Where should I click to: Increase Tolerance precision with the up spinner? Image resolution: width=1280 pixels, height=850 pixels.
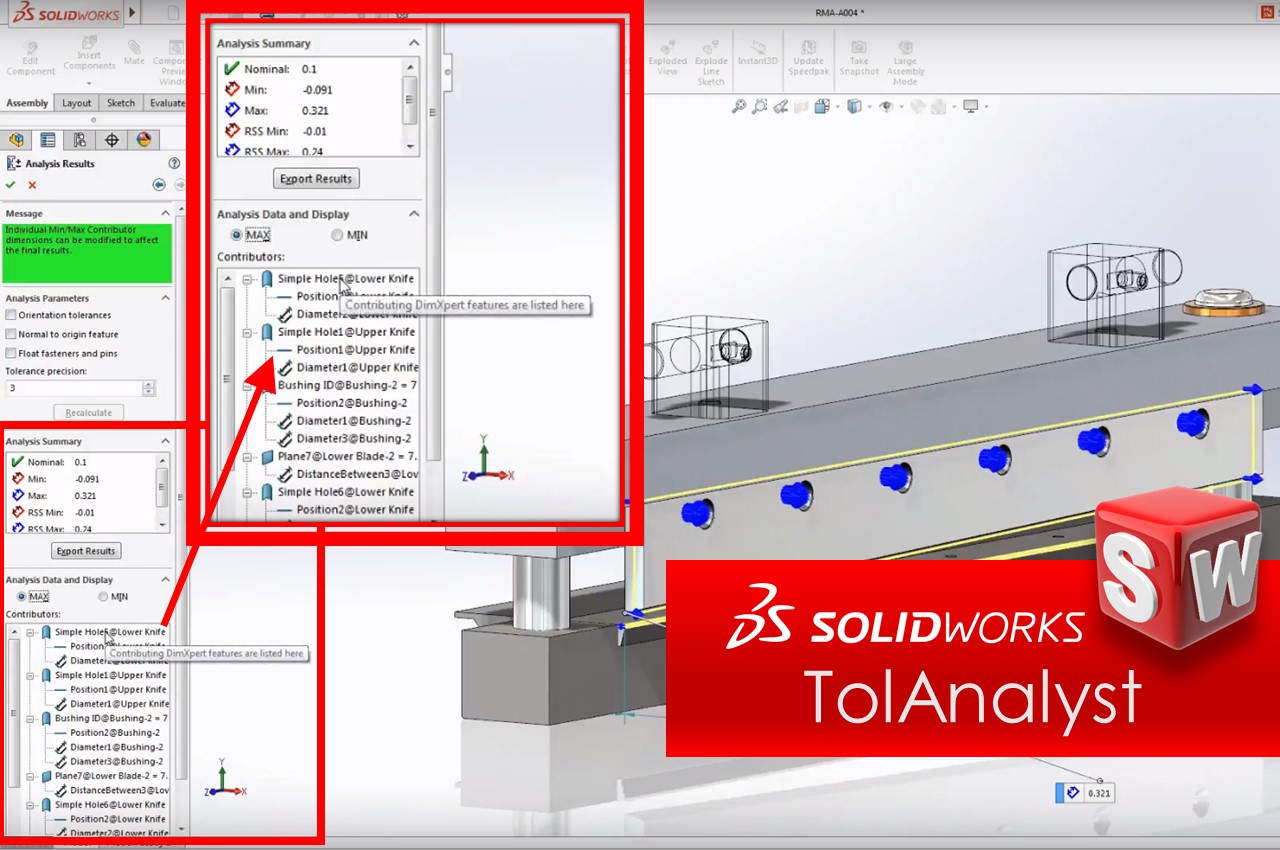pyautogui.click(x=149, y=384)
